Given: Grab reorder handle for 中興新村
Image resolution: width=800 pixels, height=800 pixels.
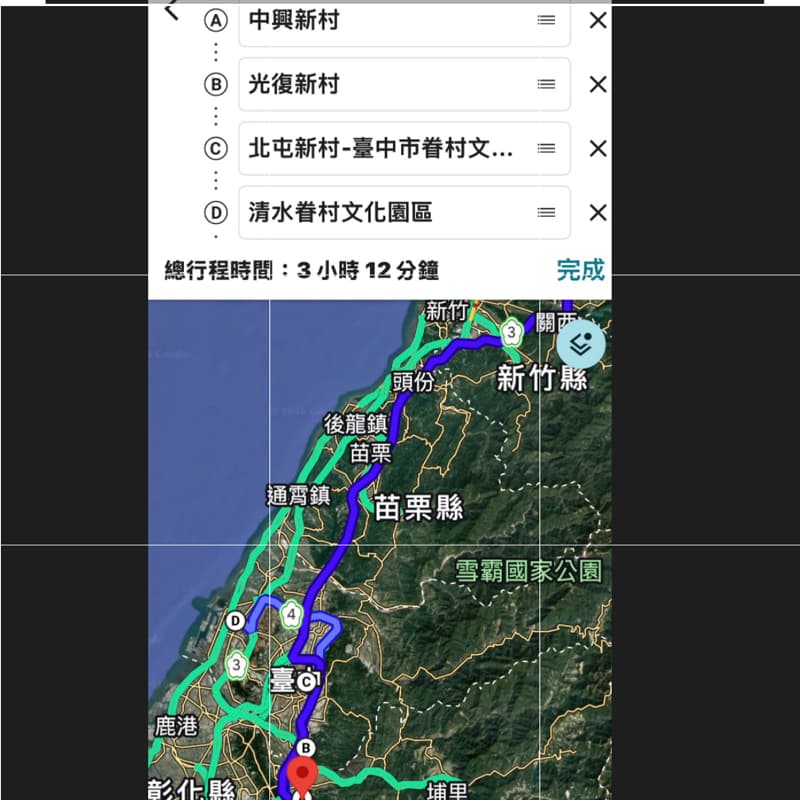Looking at the screenshot, I should click(x=546, y=20).
